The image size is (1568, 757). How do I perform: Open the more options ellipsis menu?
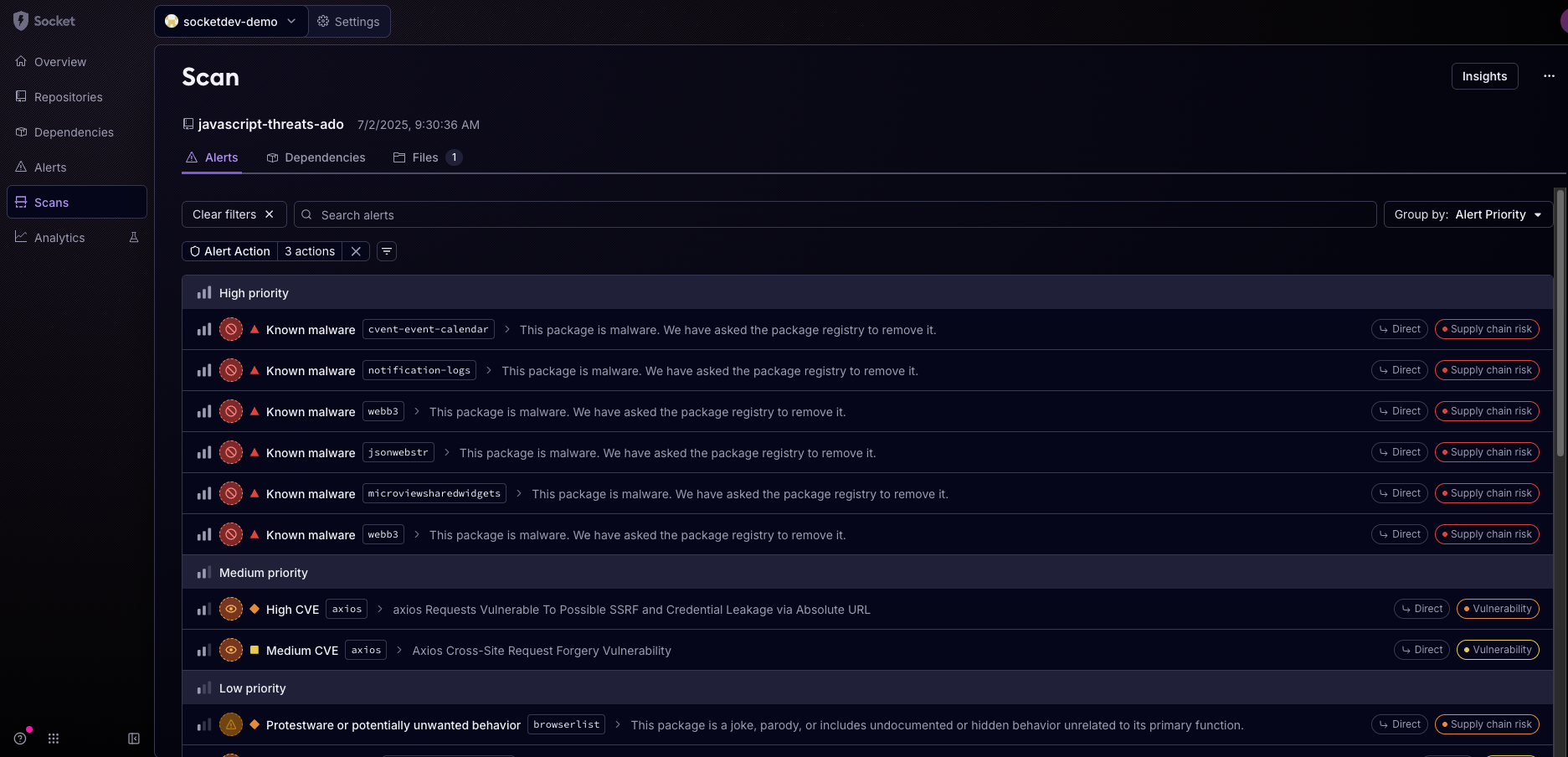[x=1549, y=76]
